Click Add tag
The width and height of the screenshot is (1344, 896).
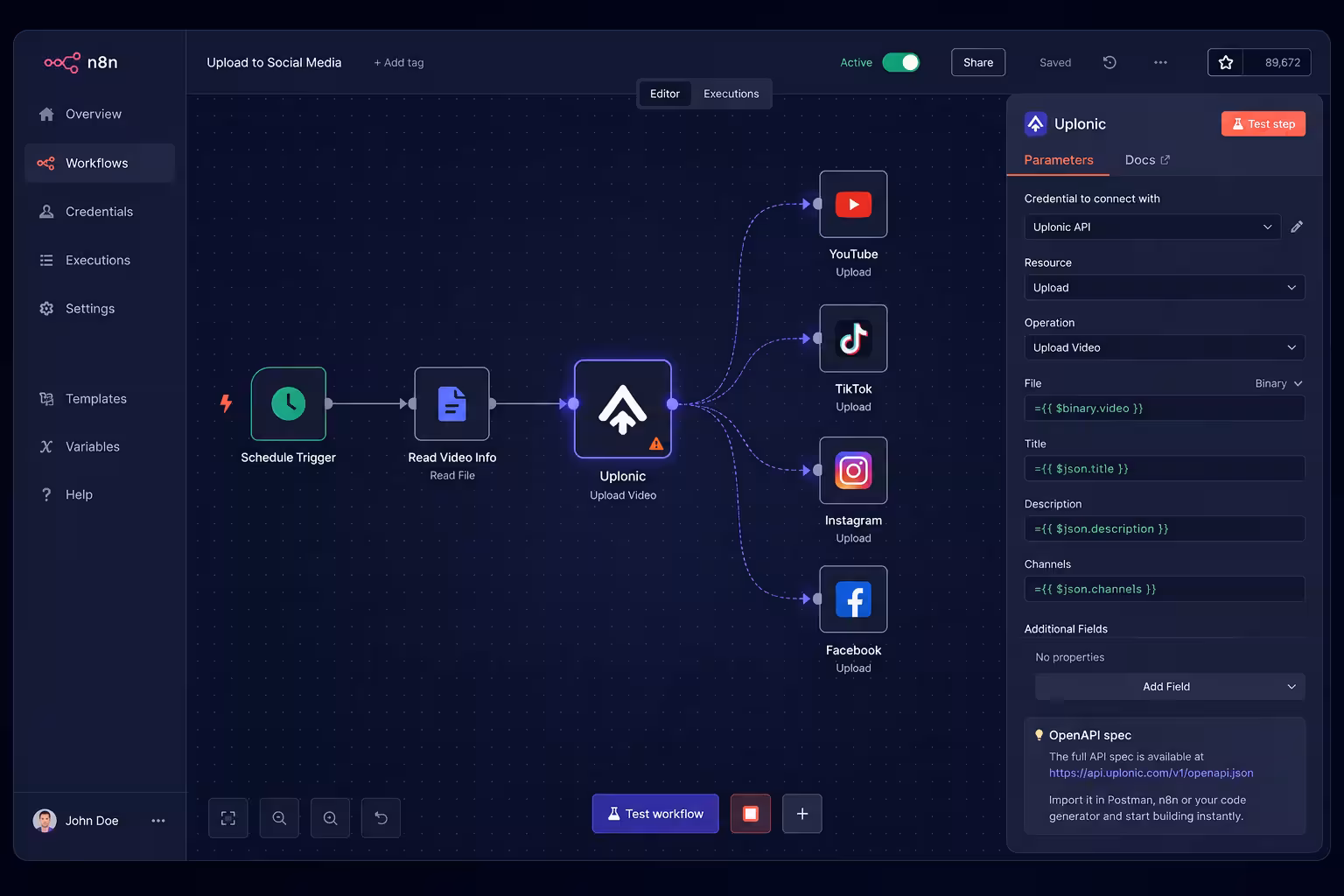coord(399,62)
